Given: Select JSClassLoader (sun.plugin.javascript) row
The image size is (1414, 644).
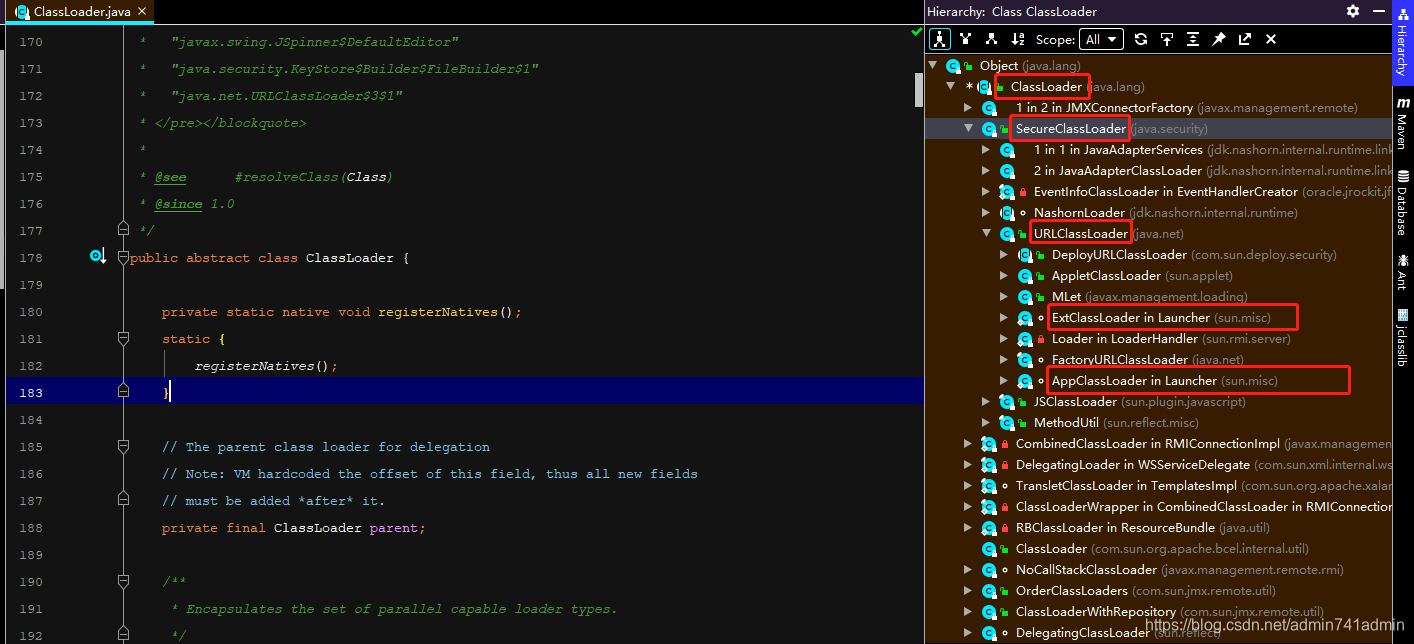Looking at the screenshot, I should pos(1159,401).
